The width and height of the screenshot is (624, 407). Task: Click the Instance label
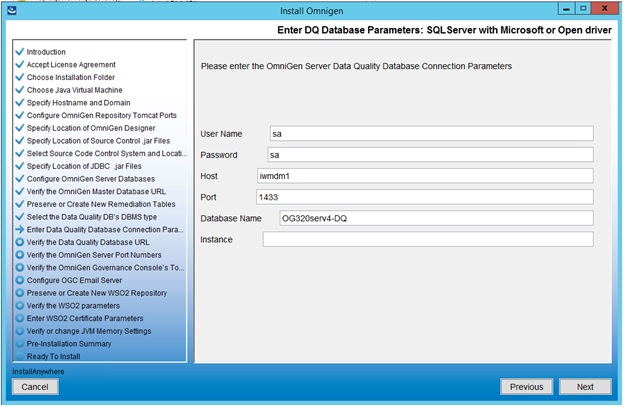pos(216,240)
